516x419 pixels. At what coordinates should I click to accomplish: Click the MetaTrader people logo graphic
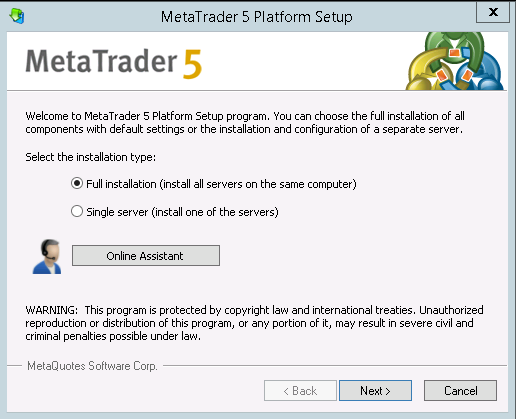point(455,61)
